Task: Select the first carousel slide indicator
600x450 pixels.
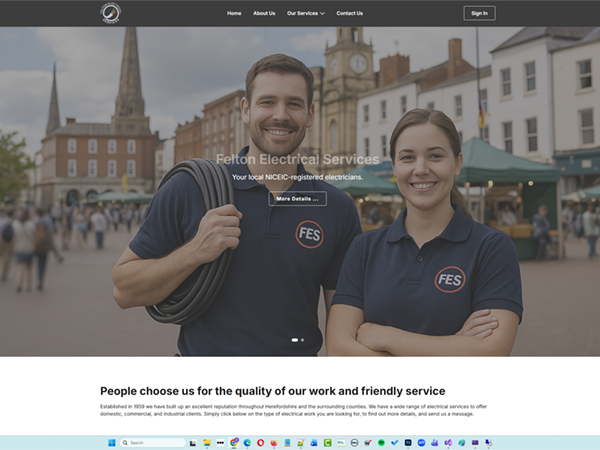Action: [x=295, y=340]
